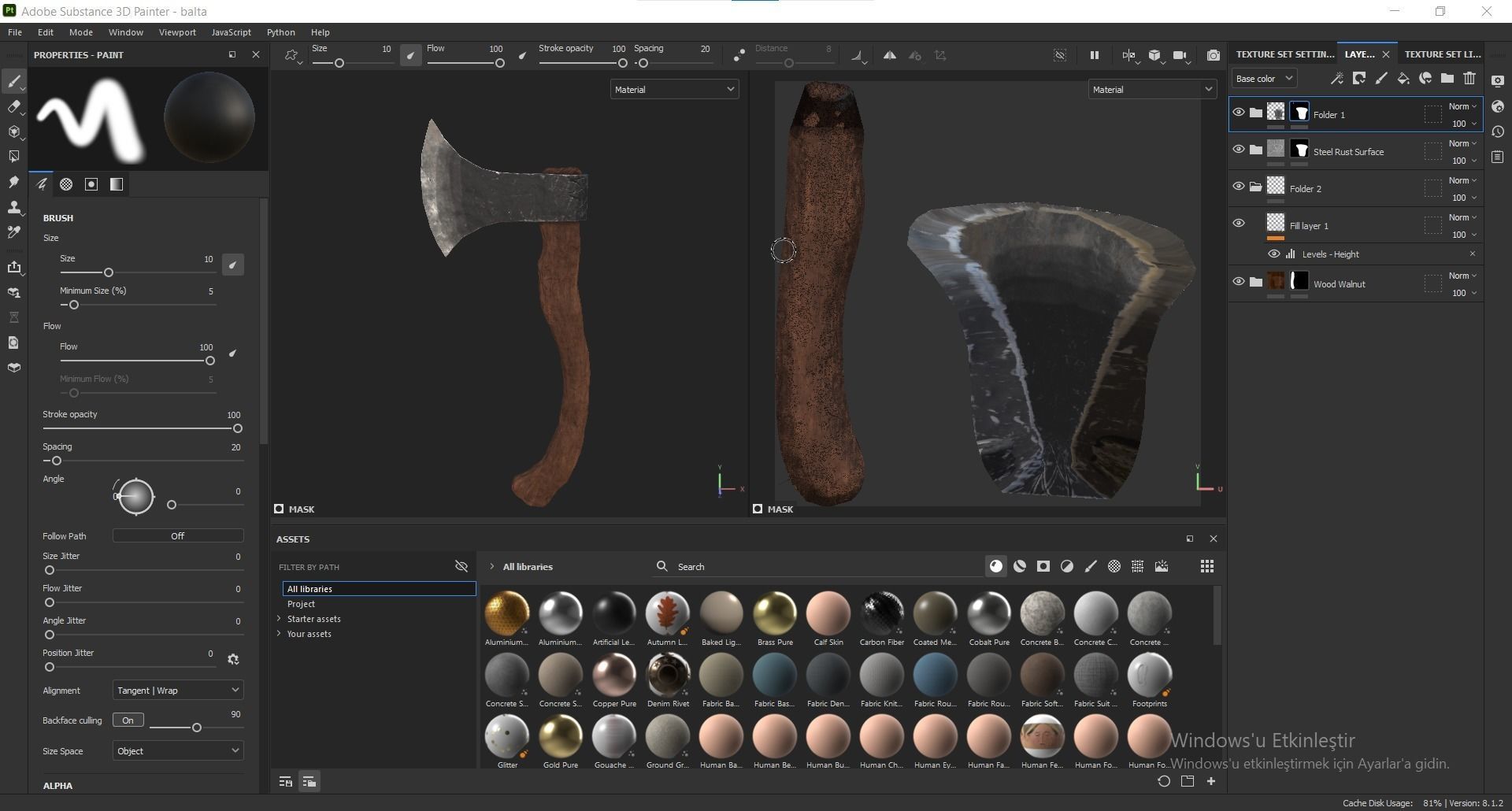Hide the Folder 1 layer

(x=1239, y=113)
